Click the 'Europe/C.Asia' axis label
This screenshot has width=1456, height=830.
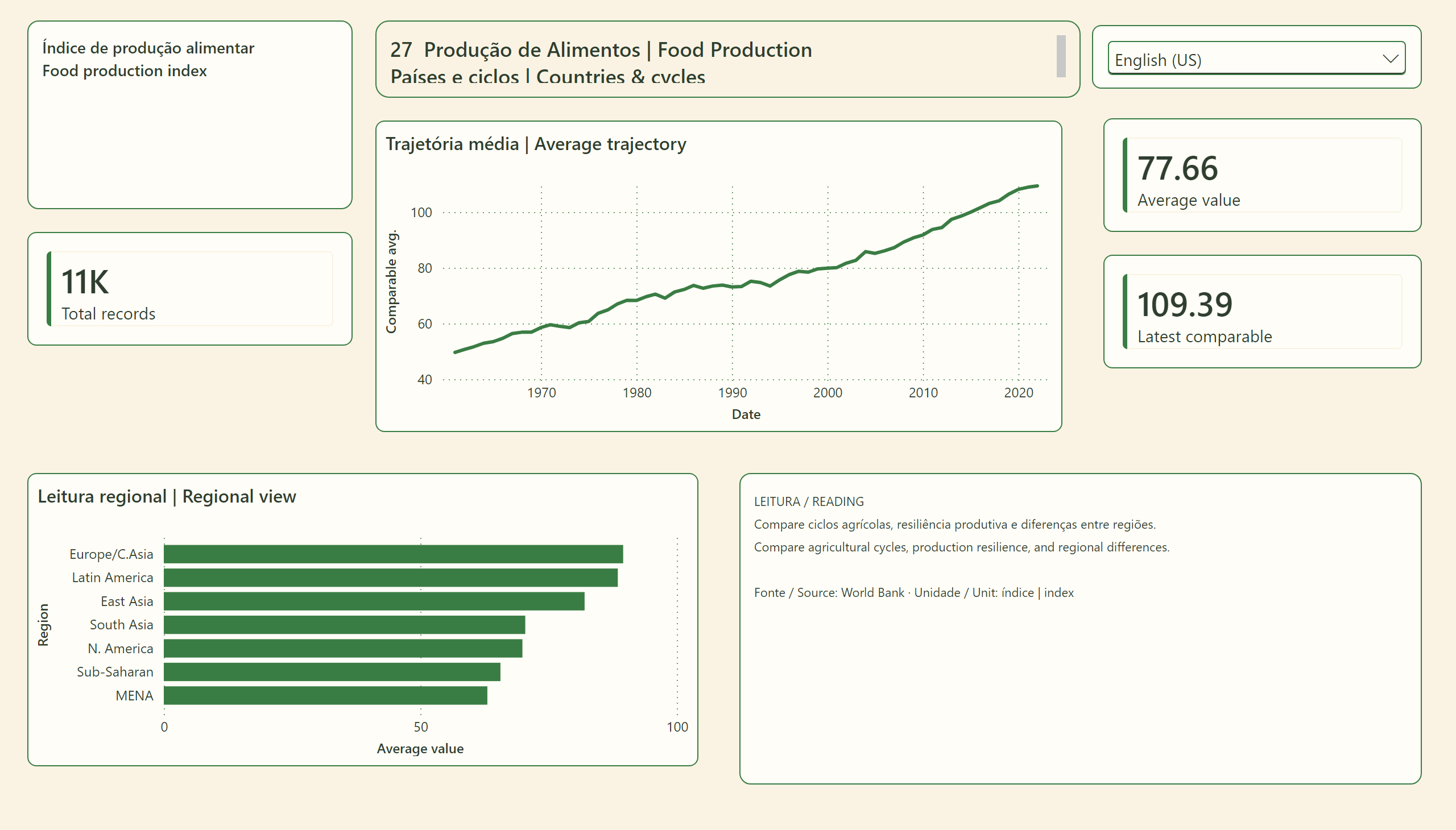(111, 554)
